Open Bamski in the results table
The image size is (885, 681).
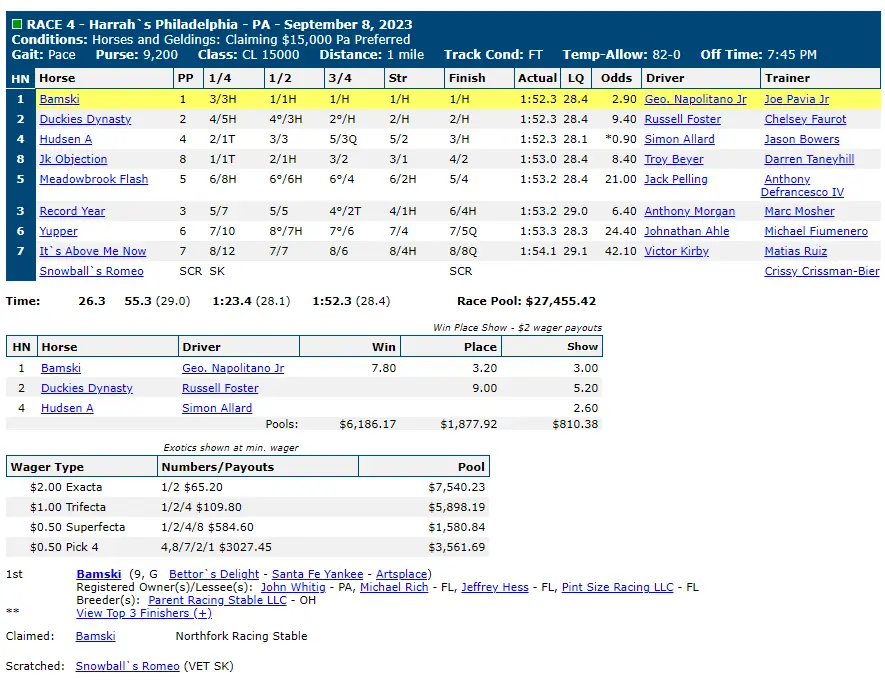coord(59,99)
